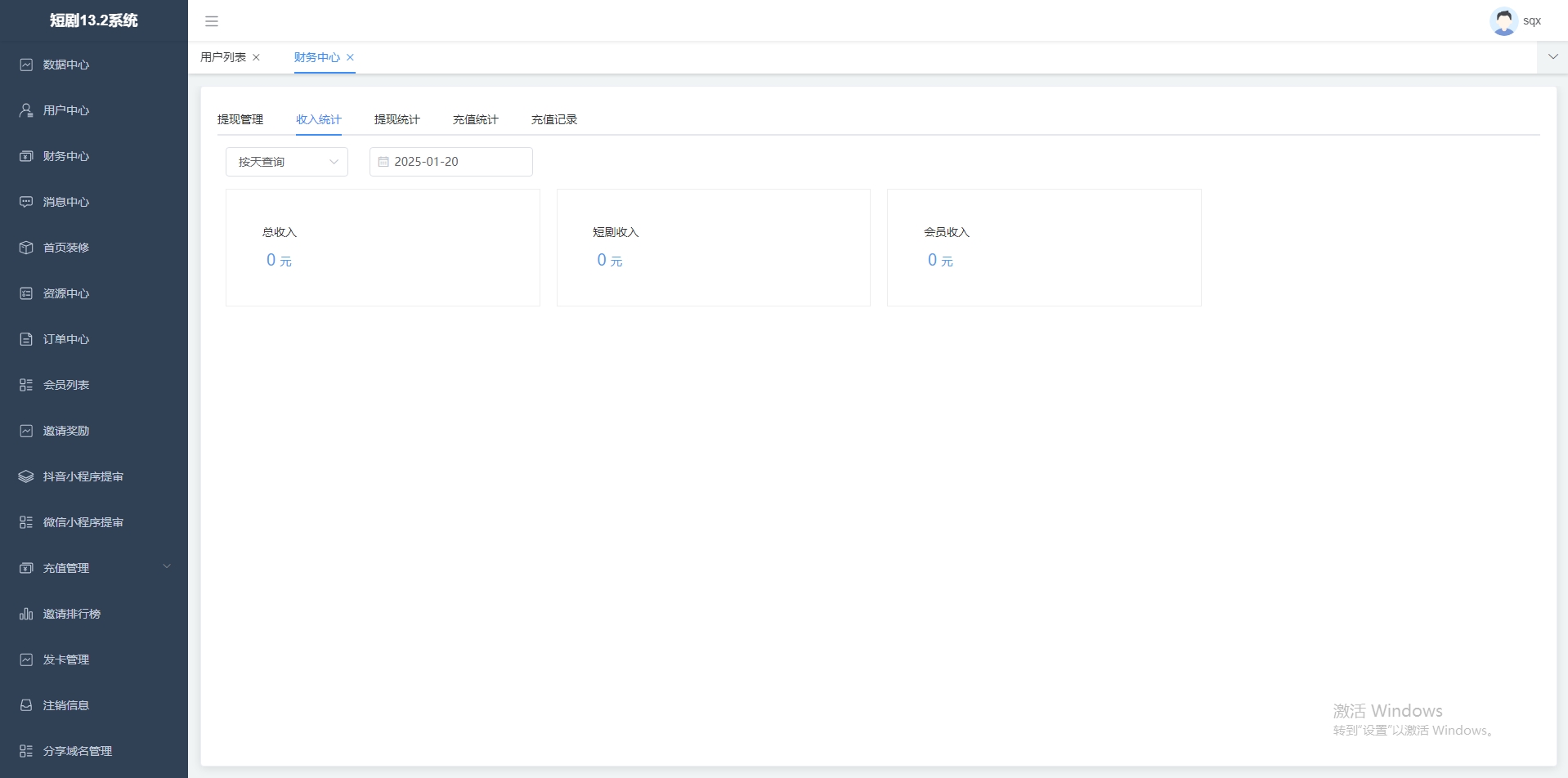Click the 消息中心 chat bubble icon

[x=26, y=202]
